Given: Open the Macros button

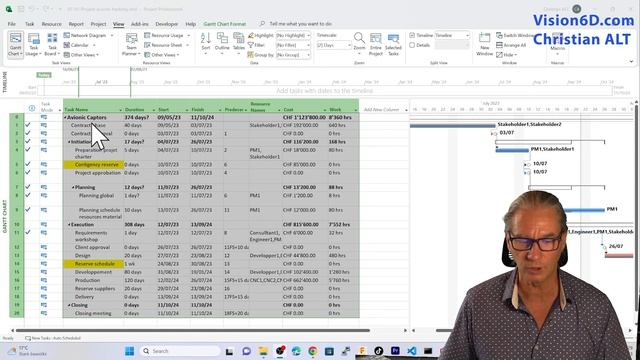Looking at the screenshot, I should pos(557,44).
